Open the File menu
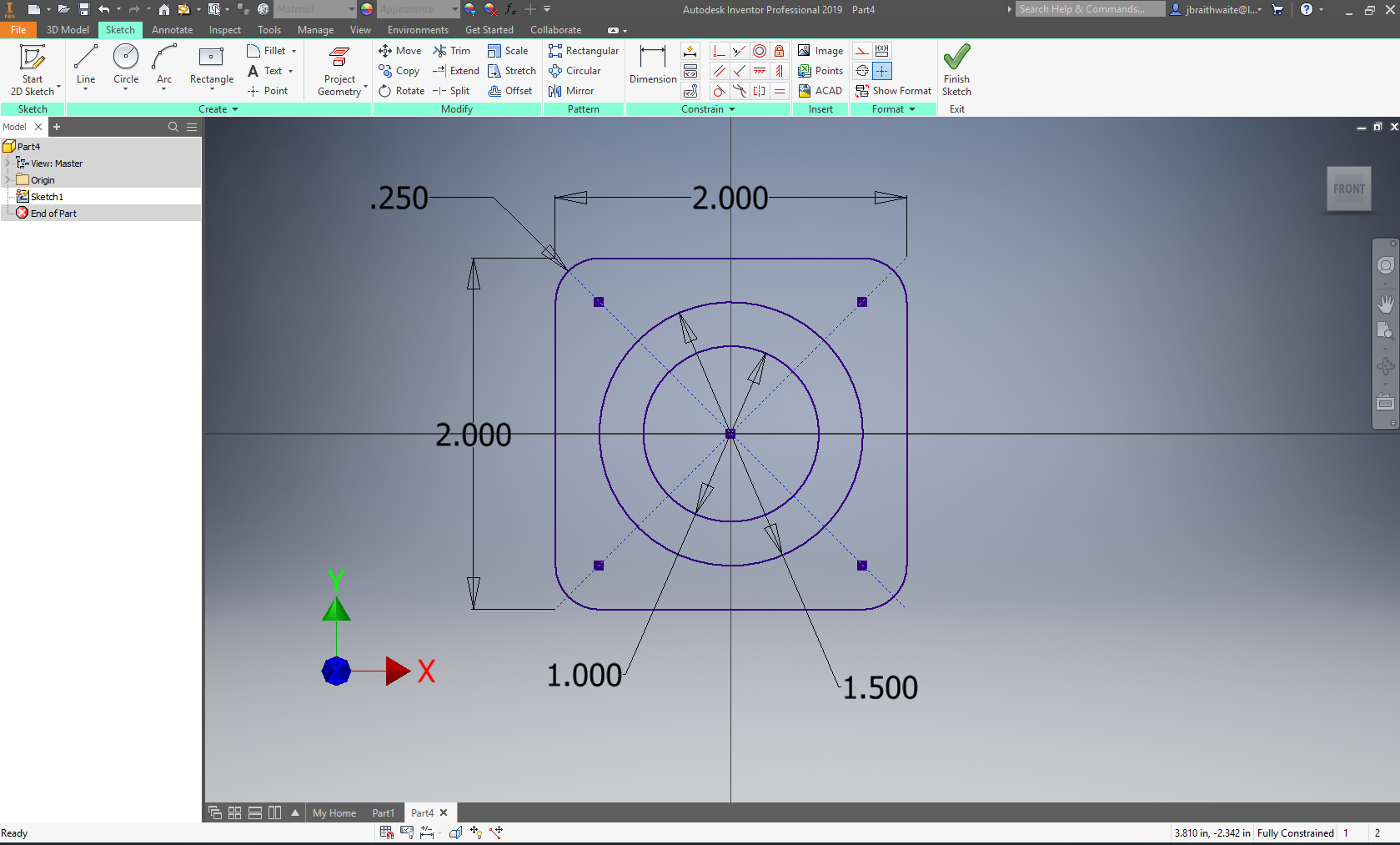 coord(18,30)
